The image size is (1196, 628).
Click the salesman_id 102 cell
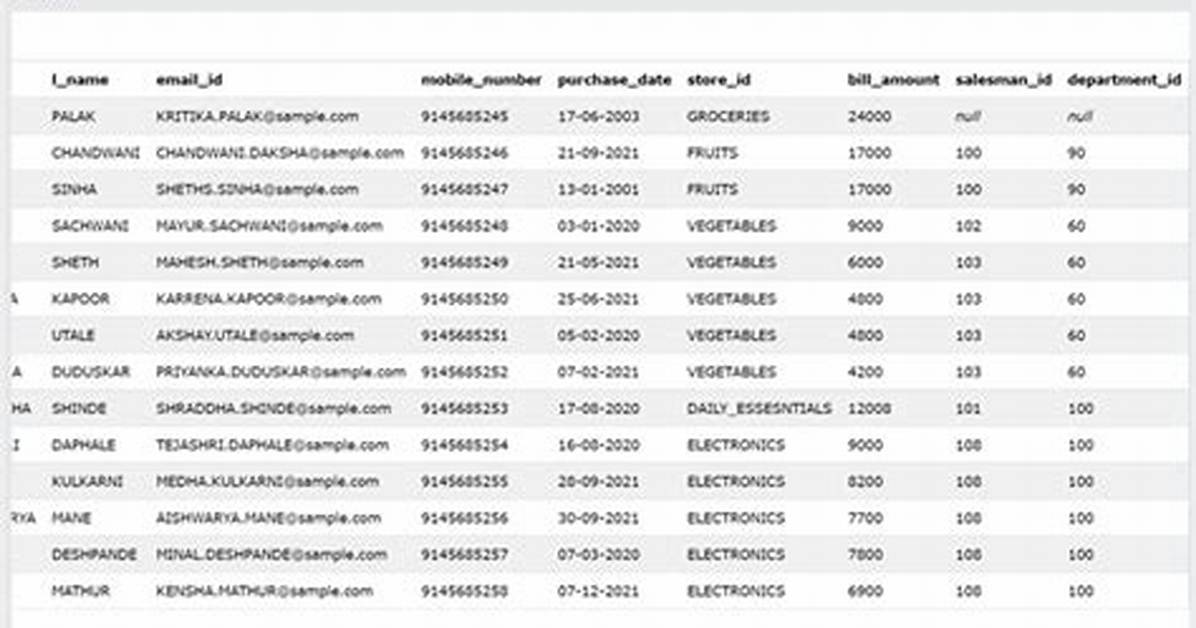968,227
